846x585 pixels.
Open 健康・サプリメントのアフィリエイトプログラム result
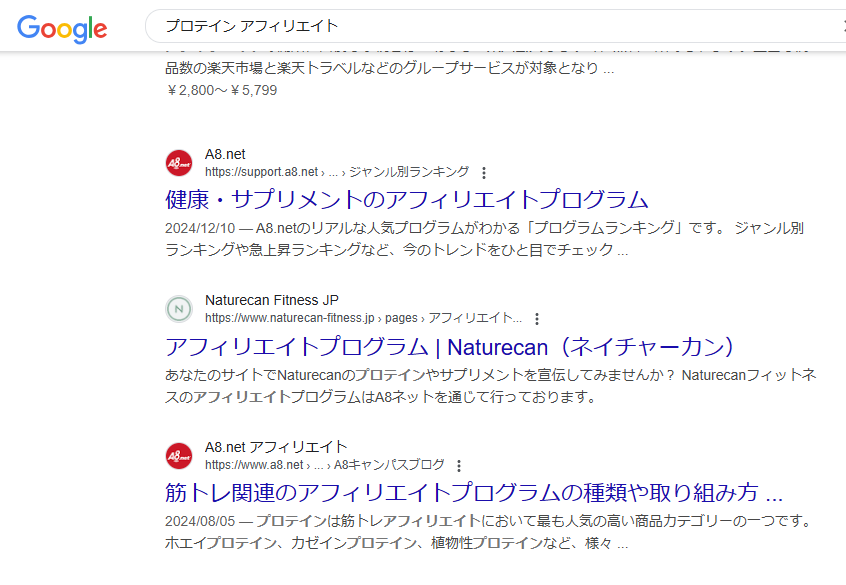tap(407, 199)
